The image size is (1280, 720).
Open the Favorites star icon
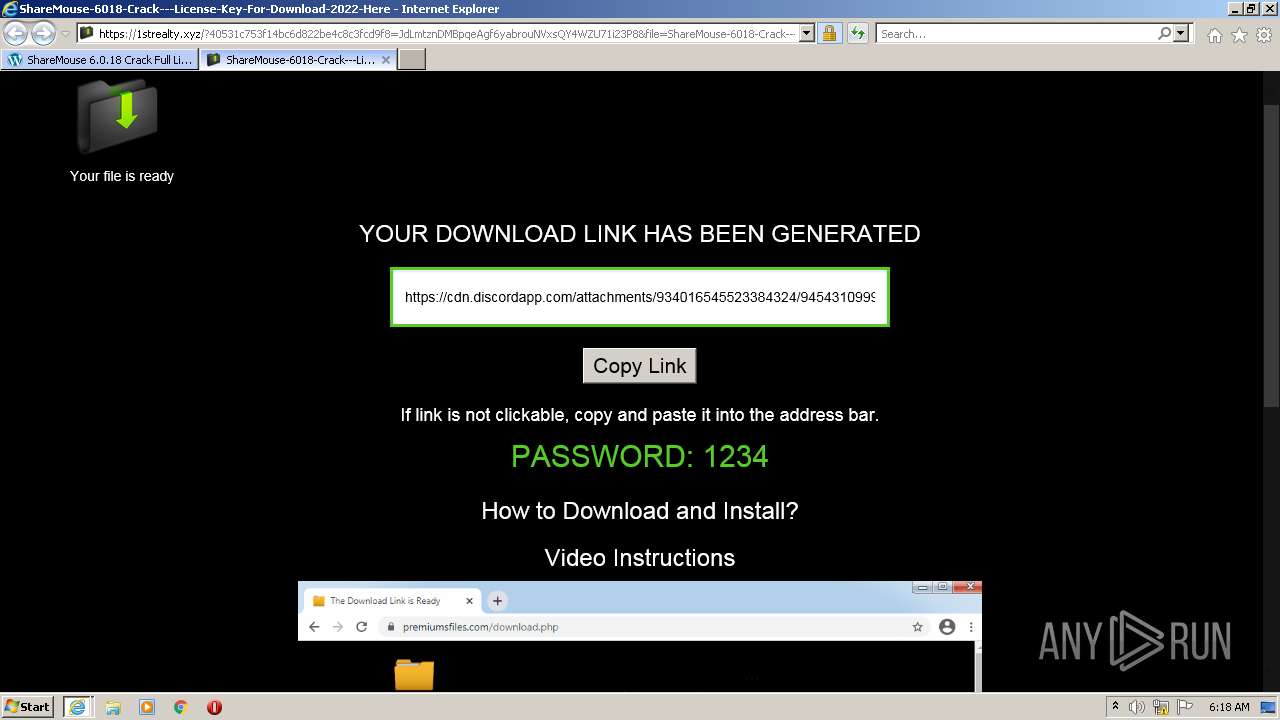tap(1239, 35)
